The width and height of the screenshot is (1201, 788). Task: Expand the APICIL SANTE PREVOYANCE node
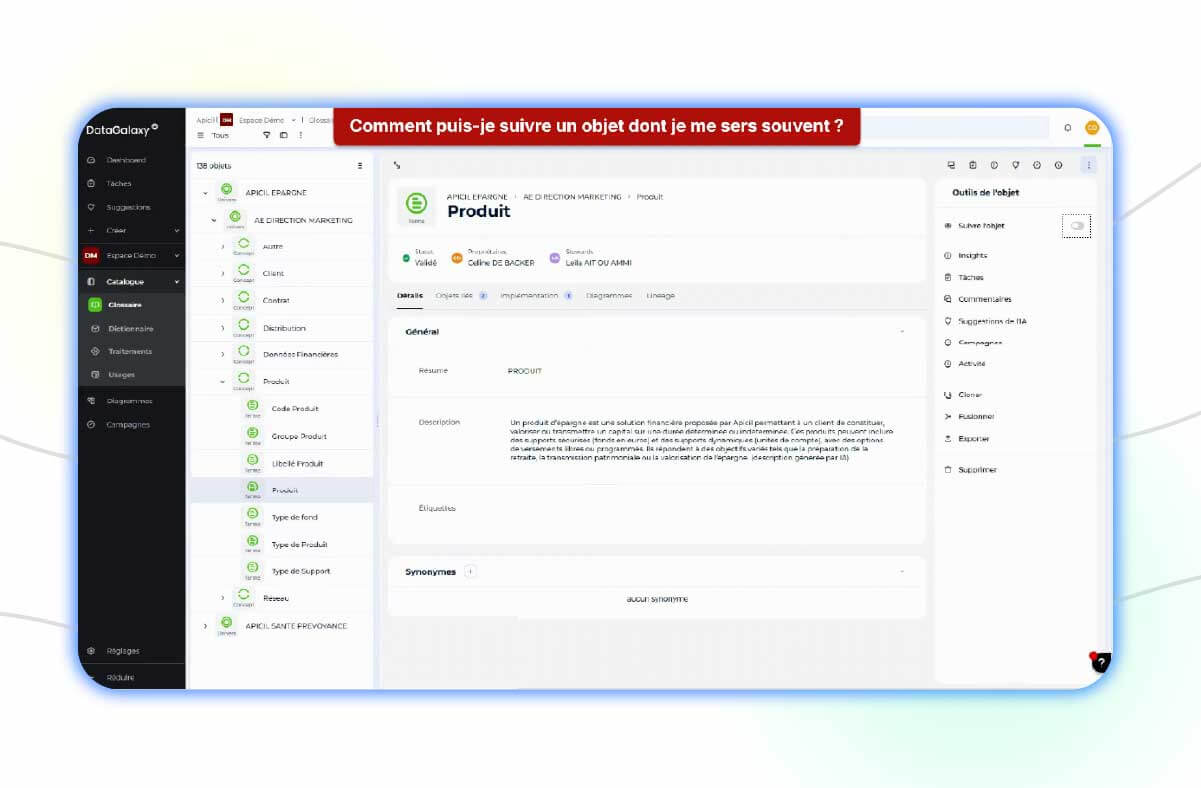coord(206,626)
